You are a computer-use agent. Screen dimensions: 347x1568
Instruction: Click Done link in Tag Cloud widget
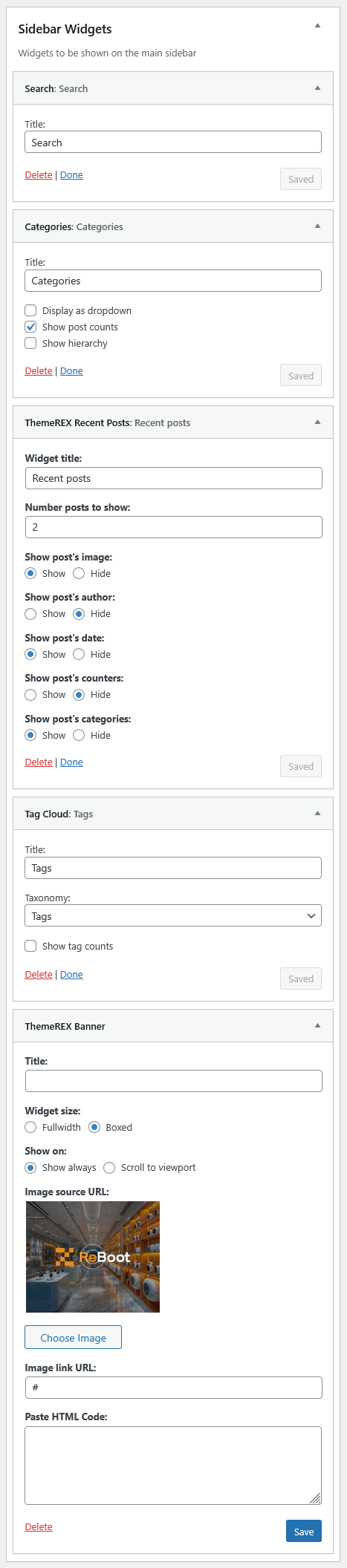click(71, 974)
